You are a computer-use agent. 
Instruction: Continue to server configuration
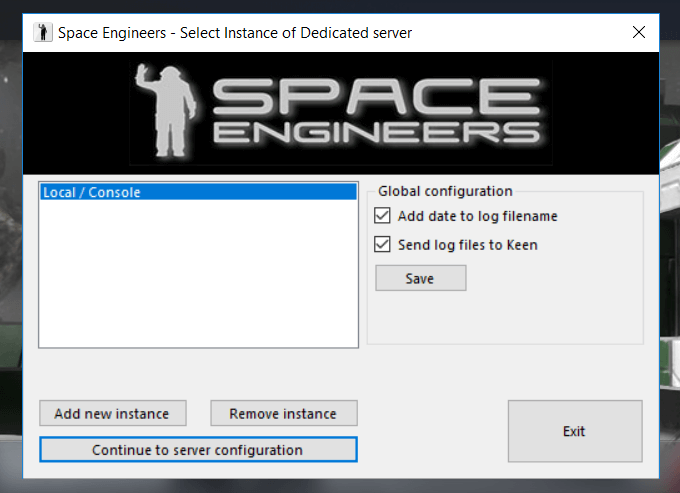pos(197,450)
